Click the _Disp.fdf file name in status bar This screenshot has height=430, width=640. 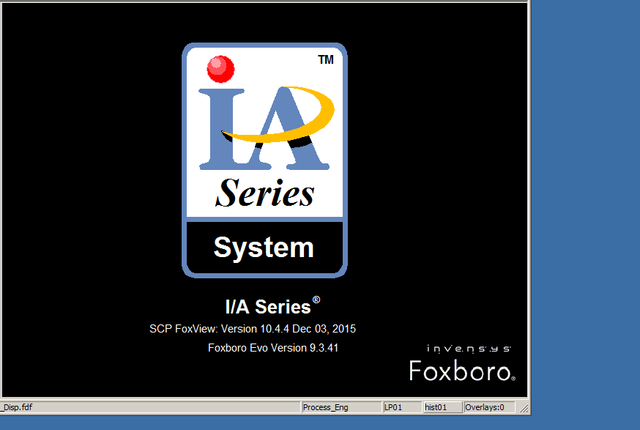[17, 407]
